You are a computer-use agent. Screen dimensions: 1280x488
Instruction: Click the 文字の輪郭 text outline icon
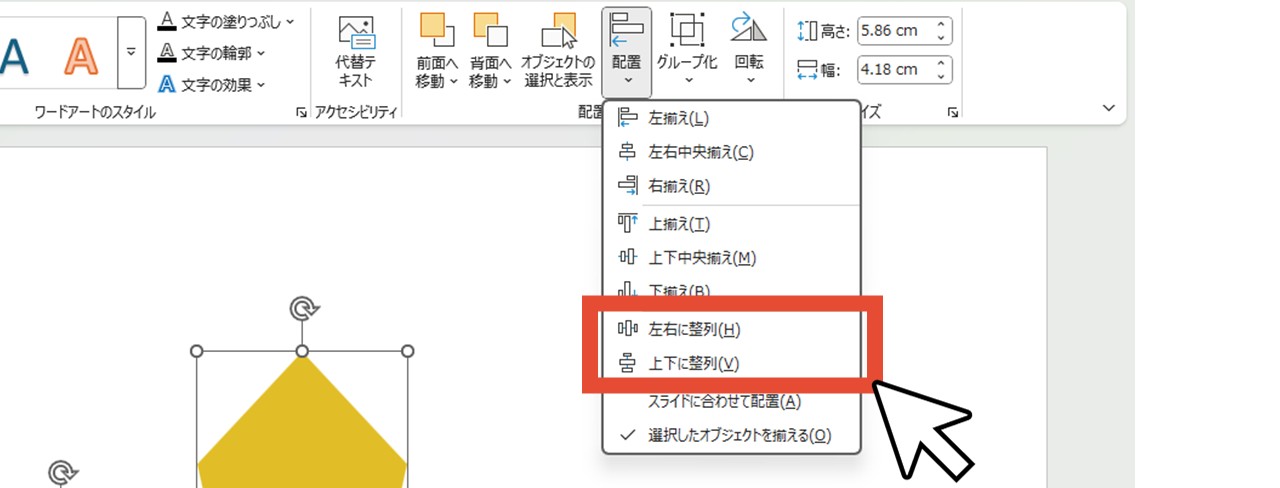167,53
